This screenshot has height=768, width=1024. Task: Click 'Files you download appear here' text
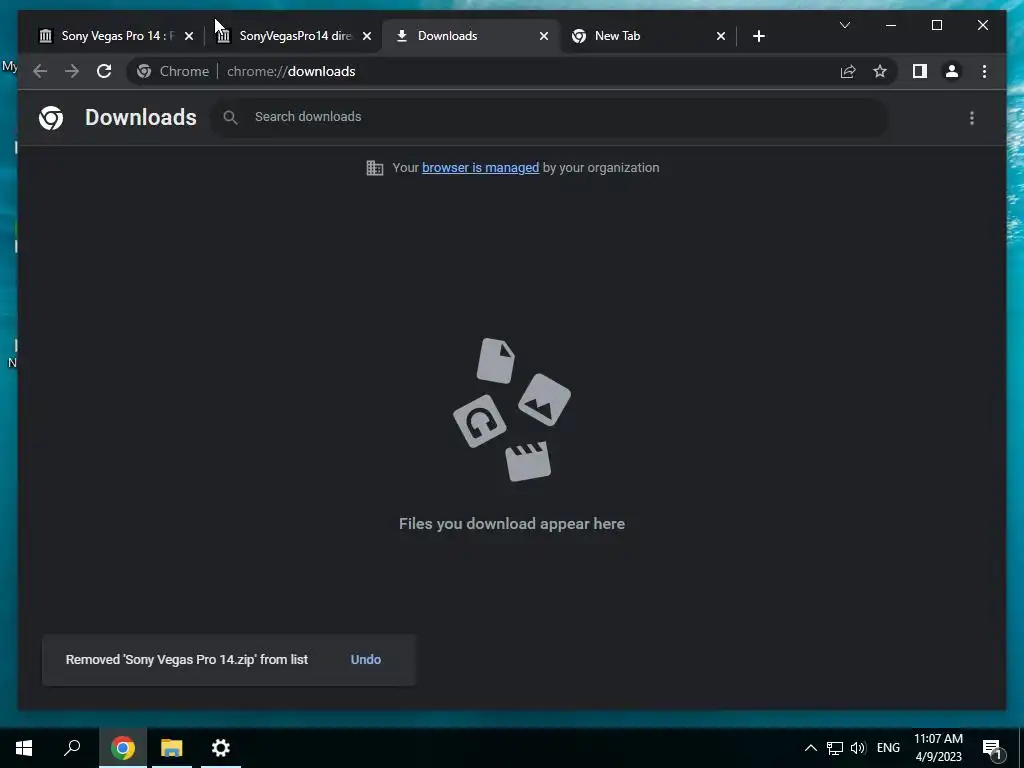coord(512,524)
